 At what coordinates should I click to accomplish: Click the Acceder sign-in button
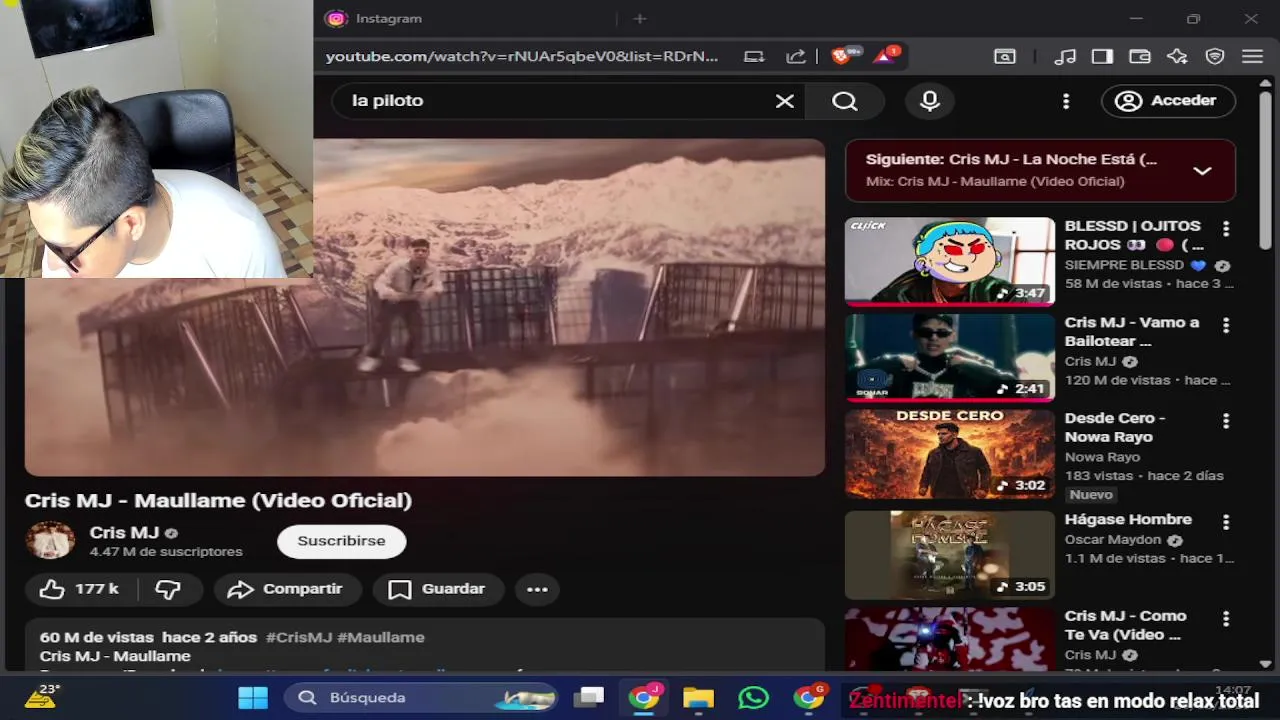pos(1168,101)
